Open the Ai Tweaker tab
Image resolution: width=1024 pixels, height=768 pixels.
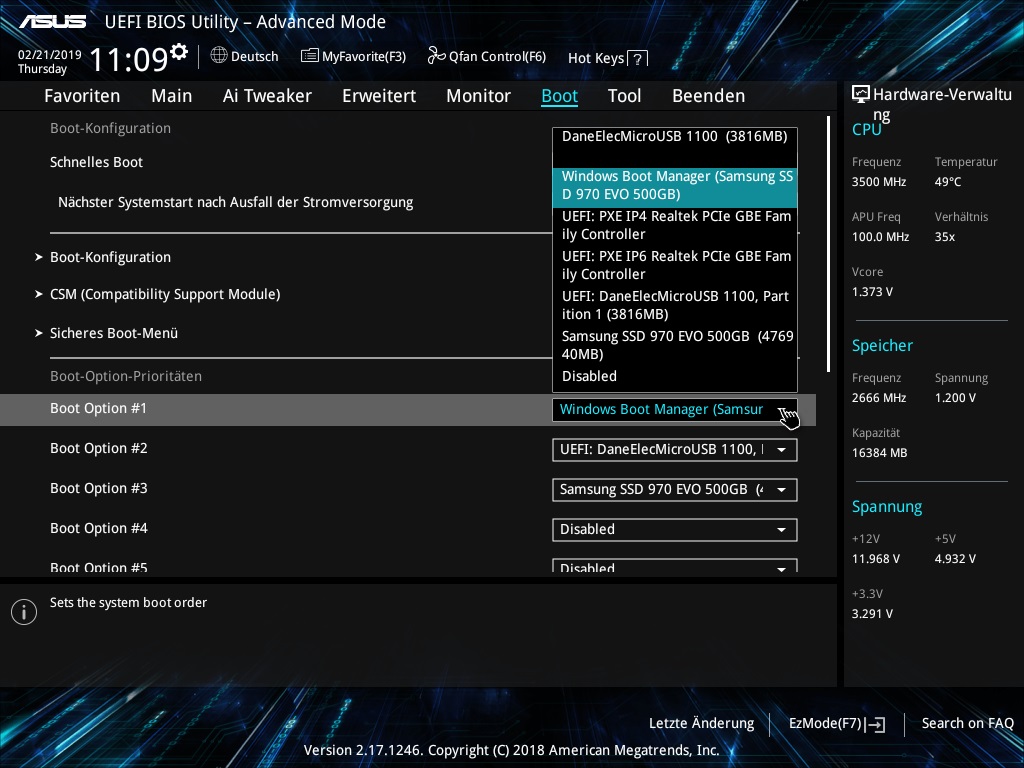(267, 96)
